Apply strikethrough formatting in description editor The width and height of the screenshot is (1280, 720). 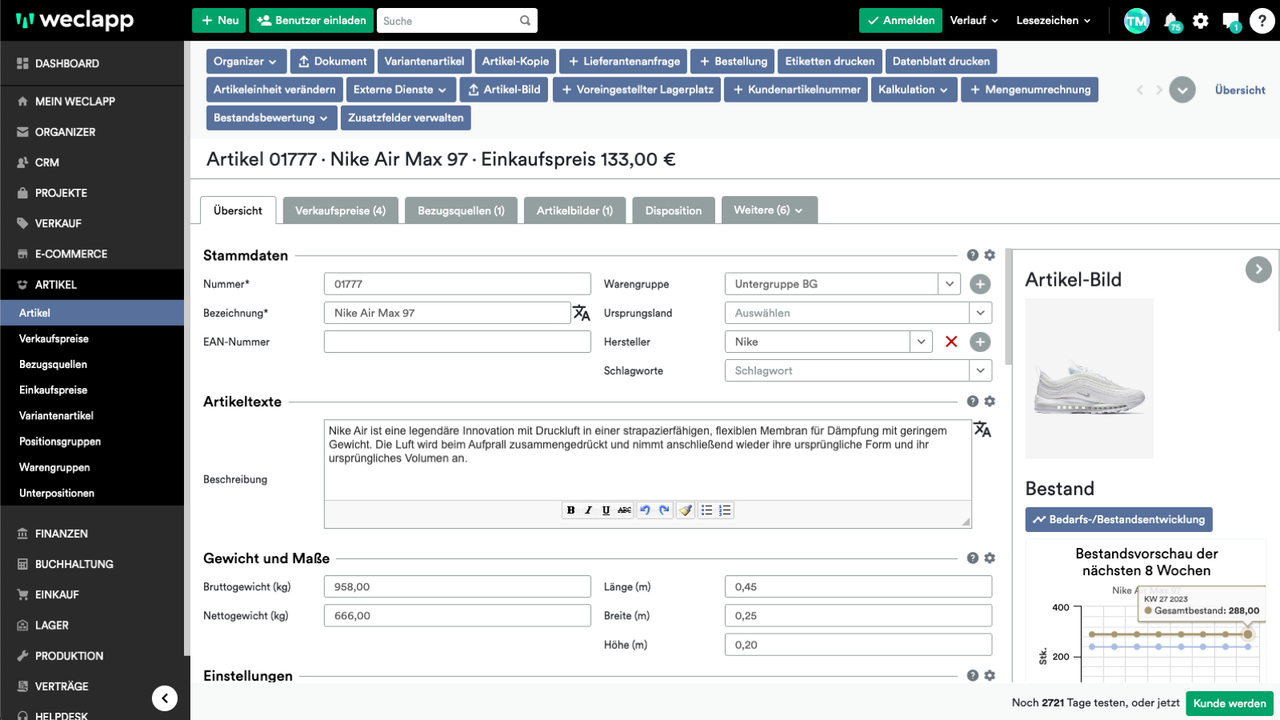point(624,510)
